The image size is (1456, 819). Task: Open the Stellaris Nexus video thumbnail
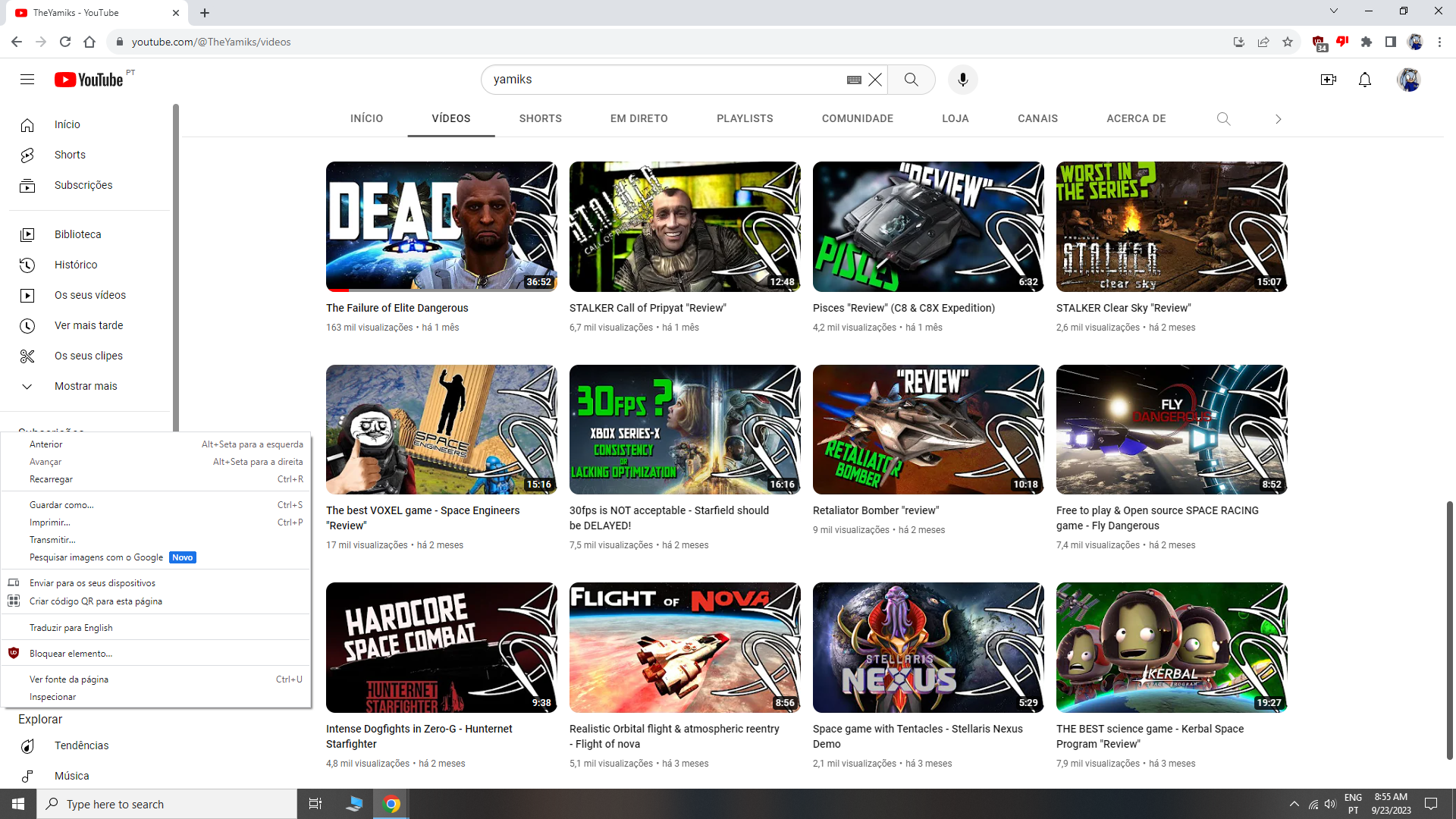click(928, 648)
